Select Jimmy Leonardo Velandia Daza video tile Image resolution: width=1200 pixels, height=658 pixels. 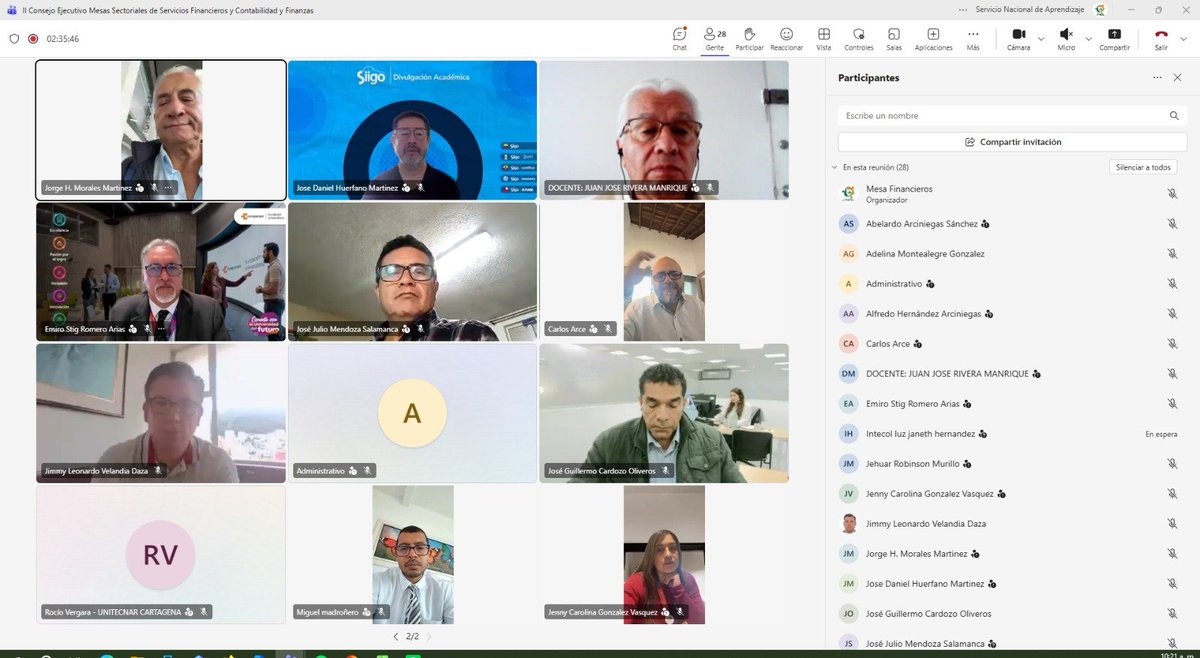[160, 413]
